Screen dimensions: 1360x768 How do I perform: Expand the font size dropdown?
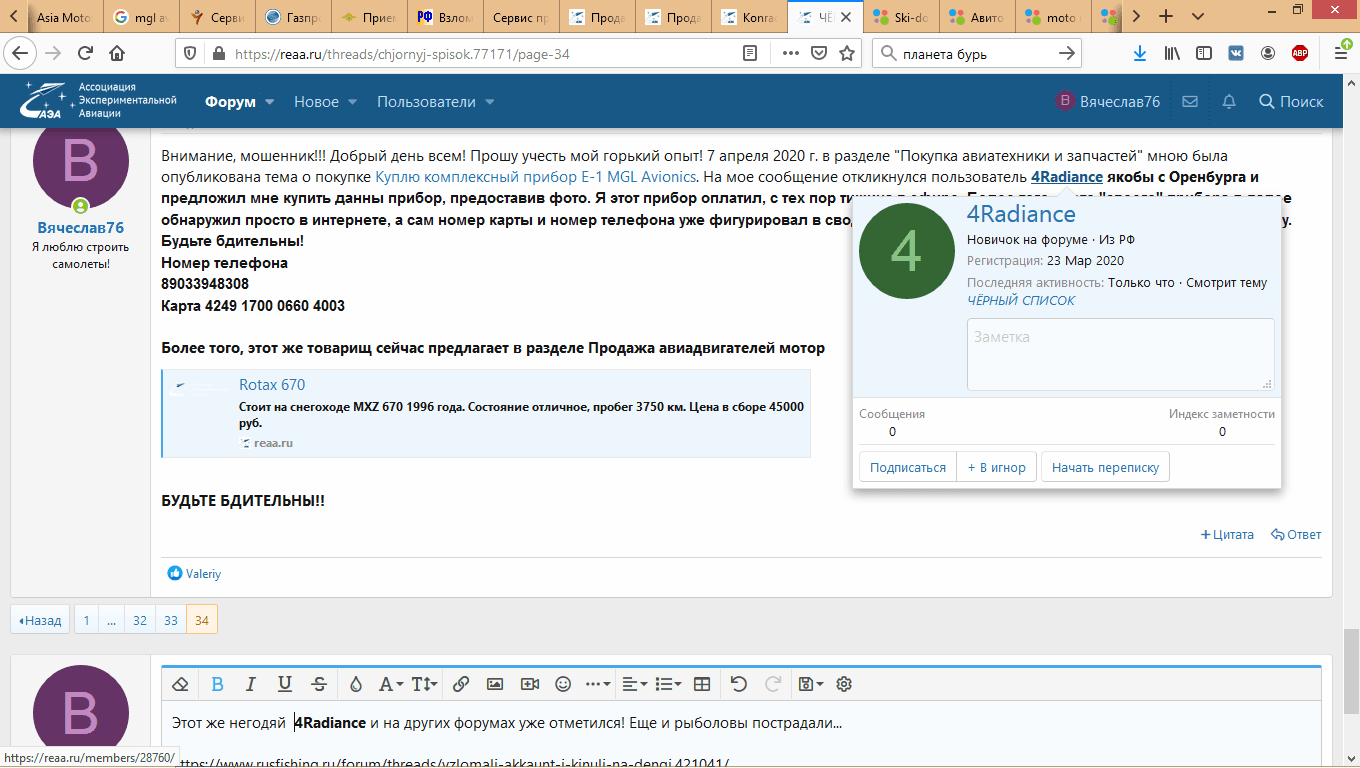click(424, 684)
